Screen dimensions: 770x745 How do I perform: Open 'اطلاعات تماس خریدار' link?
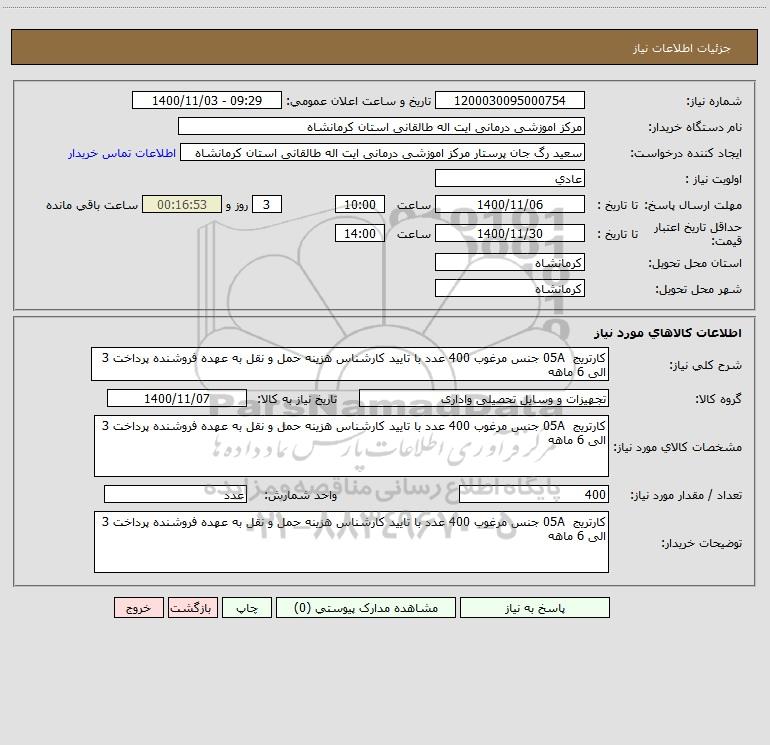pyautogui.click(x=122, y=153)
